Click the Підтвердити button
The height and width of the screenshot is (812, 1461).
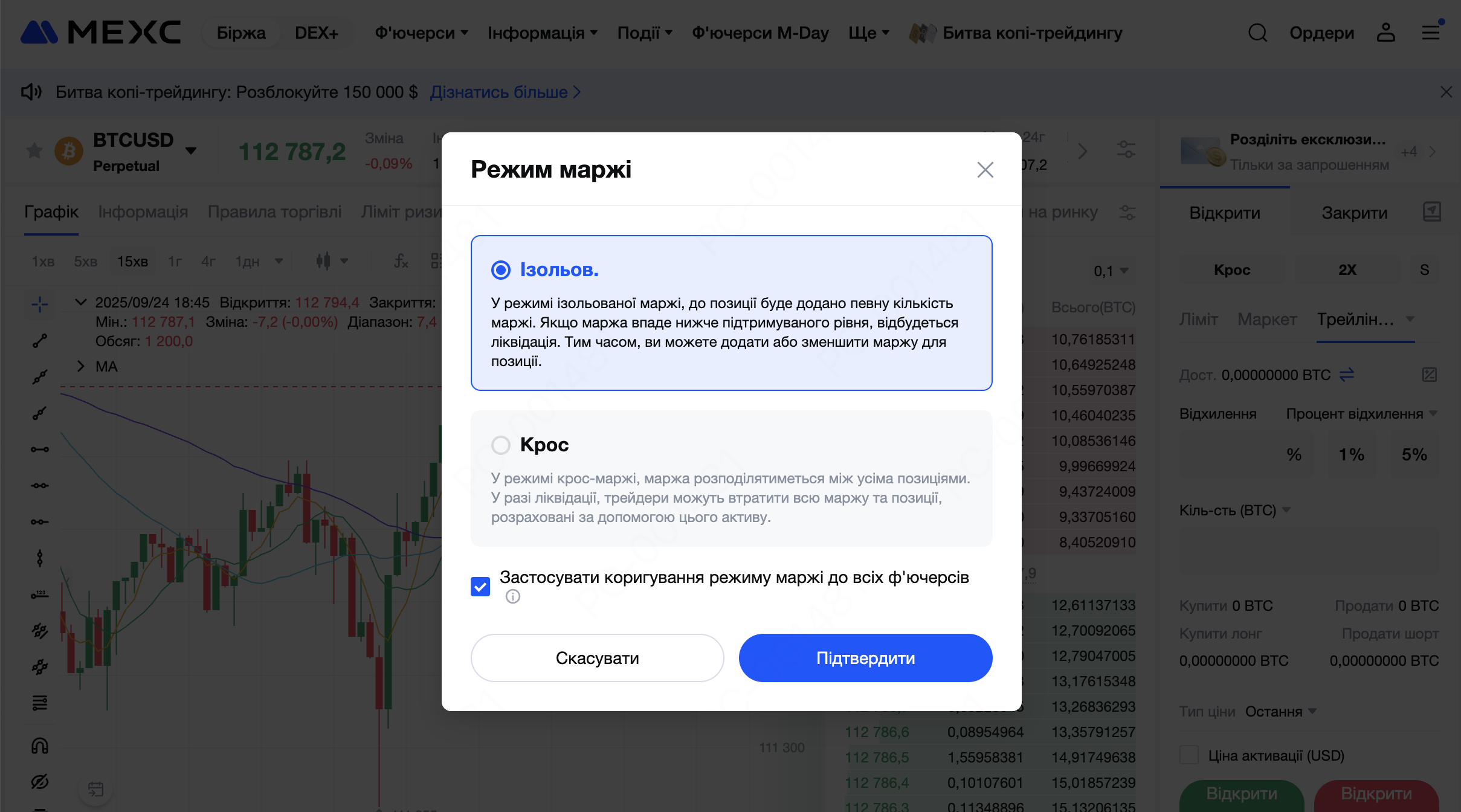tap(865, 658)
